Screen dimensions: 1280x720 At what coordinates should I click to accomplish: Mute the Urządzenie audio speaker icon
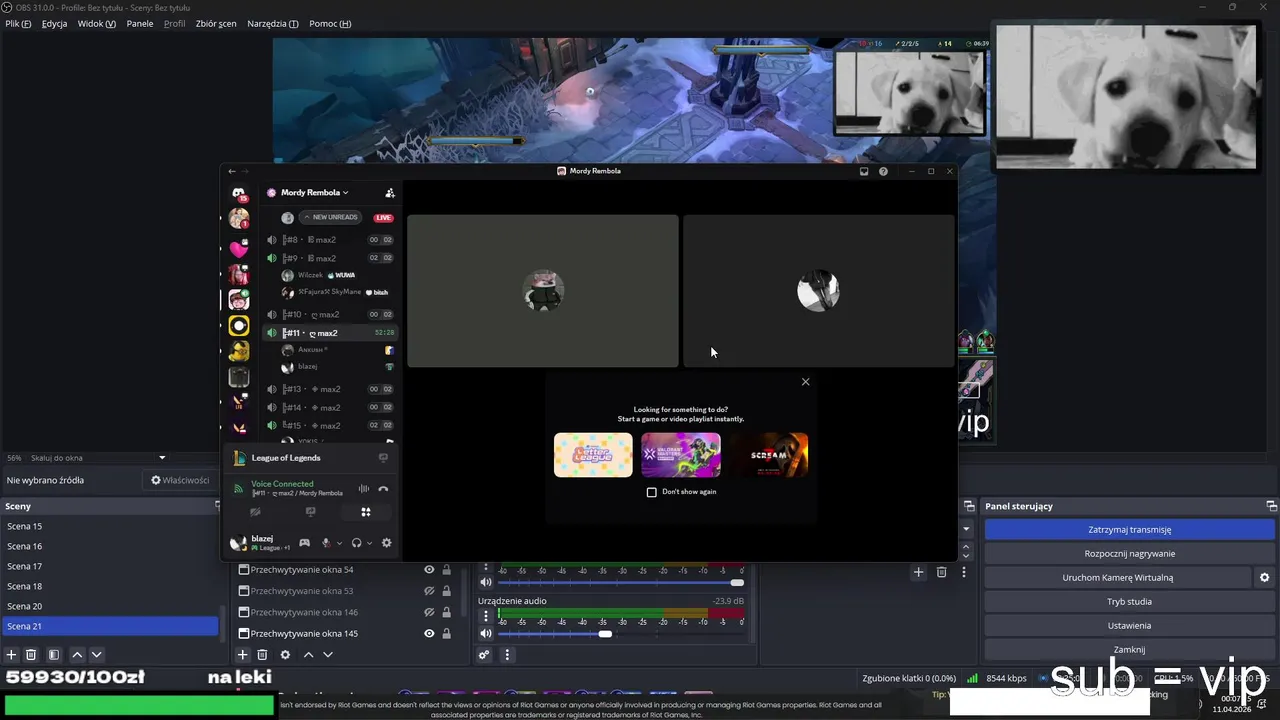pos(486,633)
